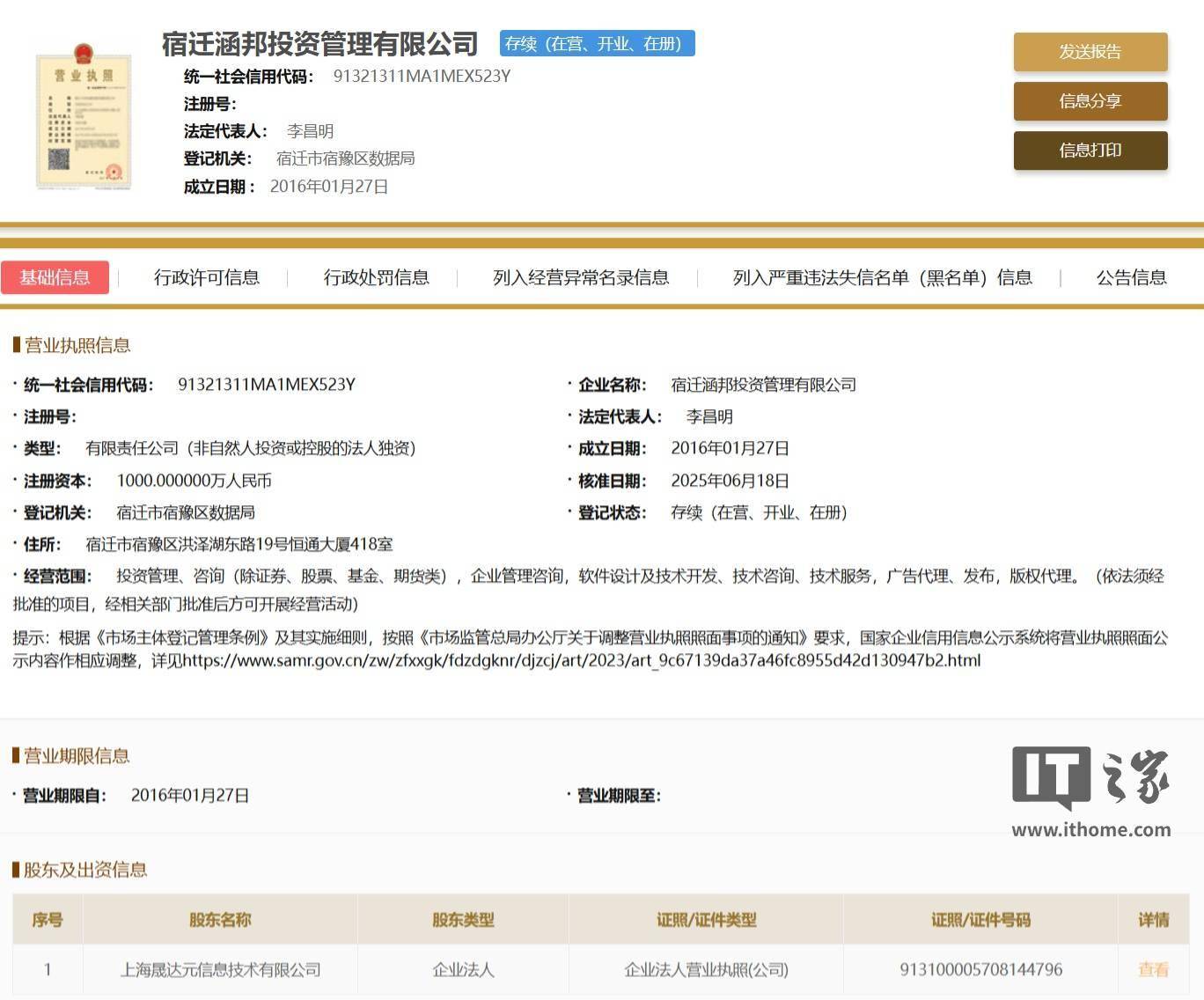Click the company title 宿迁涵邦投资管理有限公司
Screen dimensions: 1204x1000
(x=319, y=43)
